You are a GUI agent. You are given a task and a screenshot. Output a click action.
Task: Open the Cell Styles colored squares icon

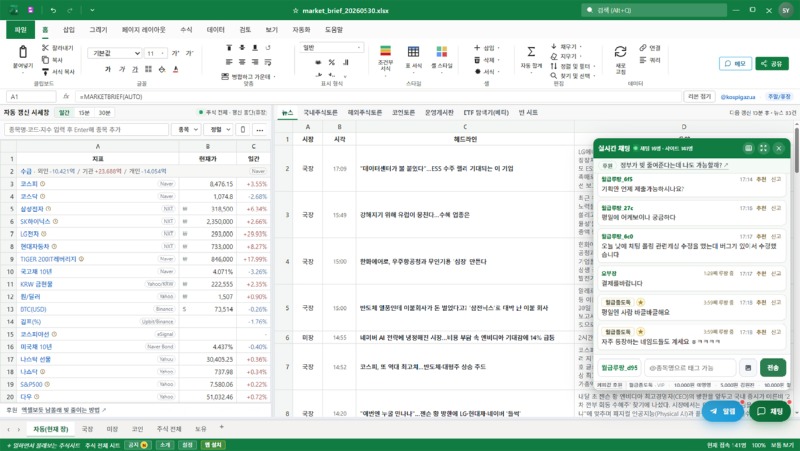point(442,51)
